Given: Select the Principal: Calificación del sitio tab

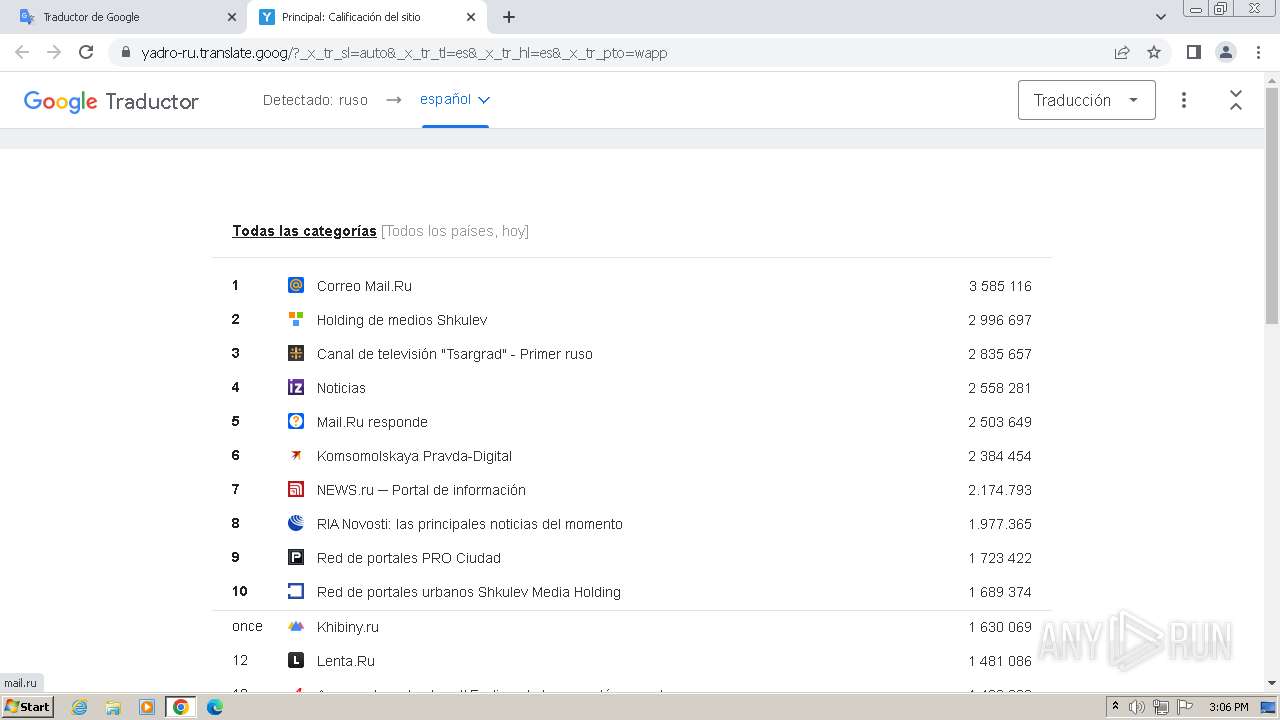Looking at the screenshot, I should click(x=366, y=17).
